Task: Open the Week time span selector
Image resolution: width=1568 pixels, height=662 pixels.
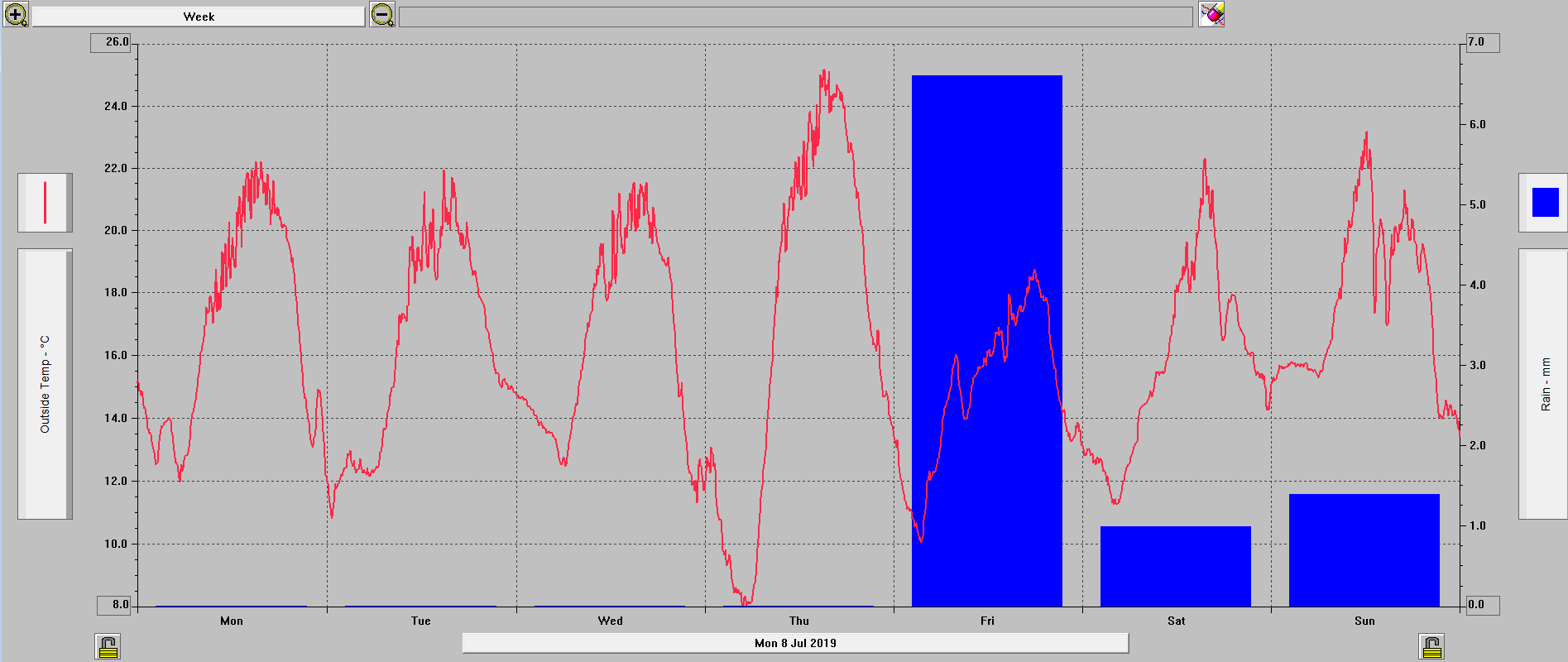Action: 199,17
